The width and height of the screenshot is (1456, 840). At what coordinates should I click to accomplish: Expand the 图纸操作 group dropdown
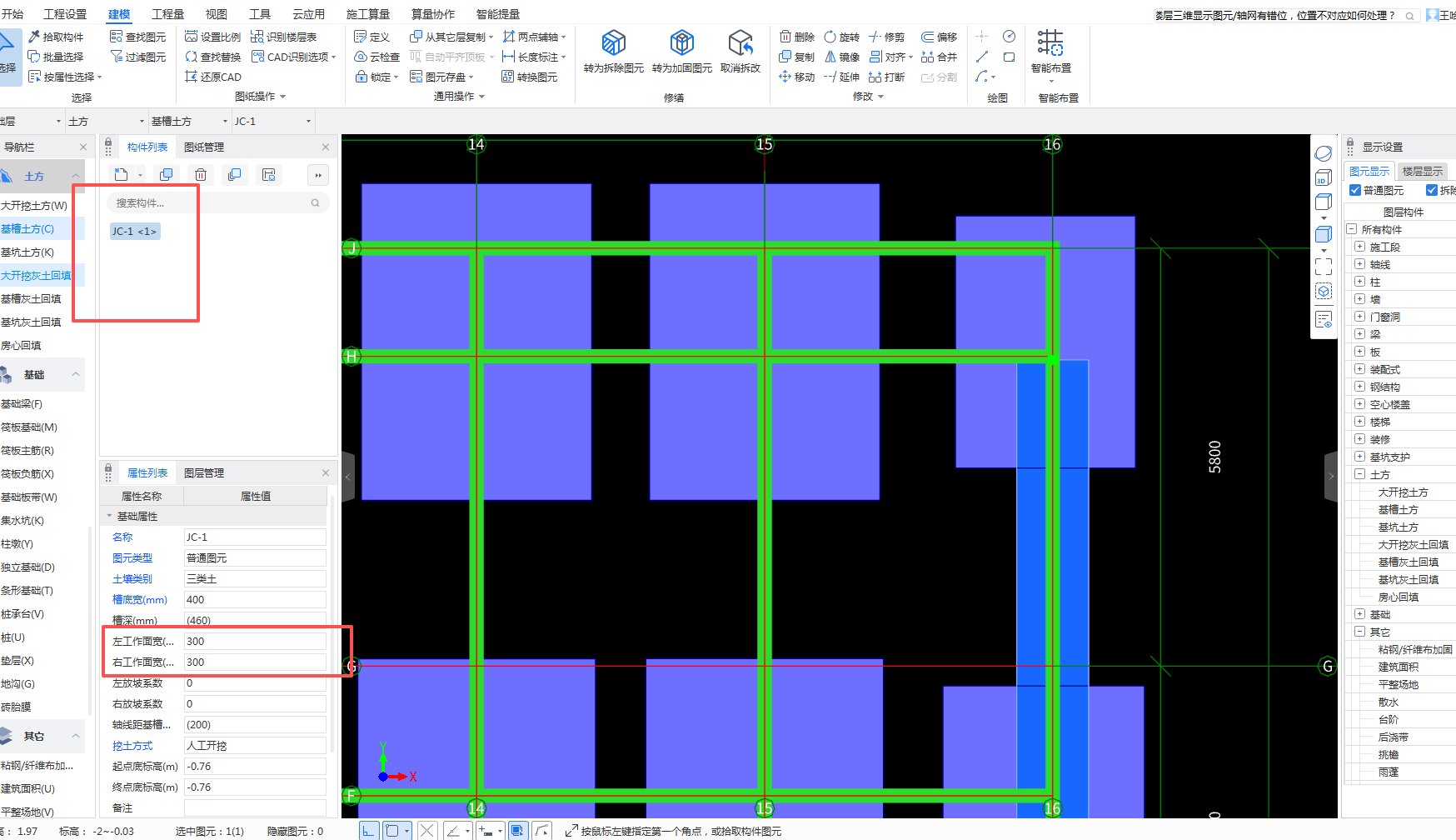tap(282, 97)
